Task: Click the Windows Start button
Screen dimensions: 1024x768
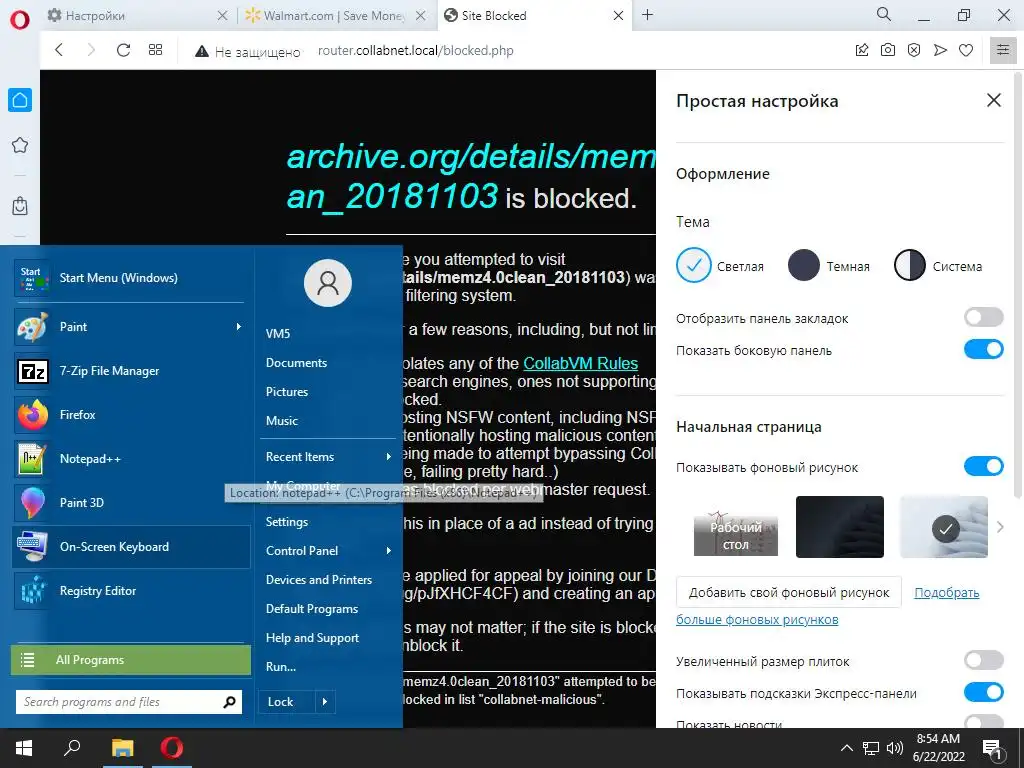Action: point(24,748)
